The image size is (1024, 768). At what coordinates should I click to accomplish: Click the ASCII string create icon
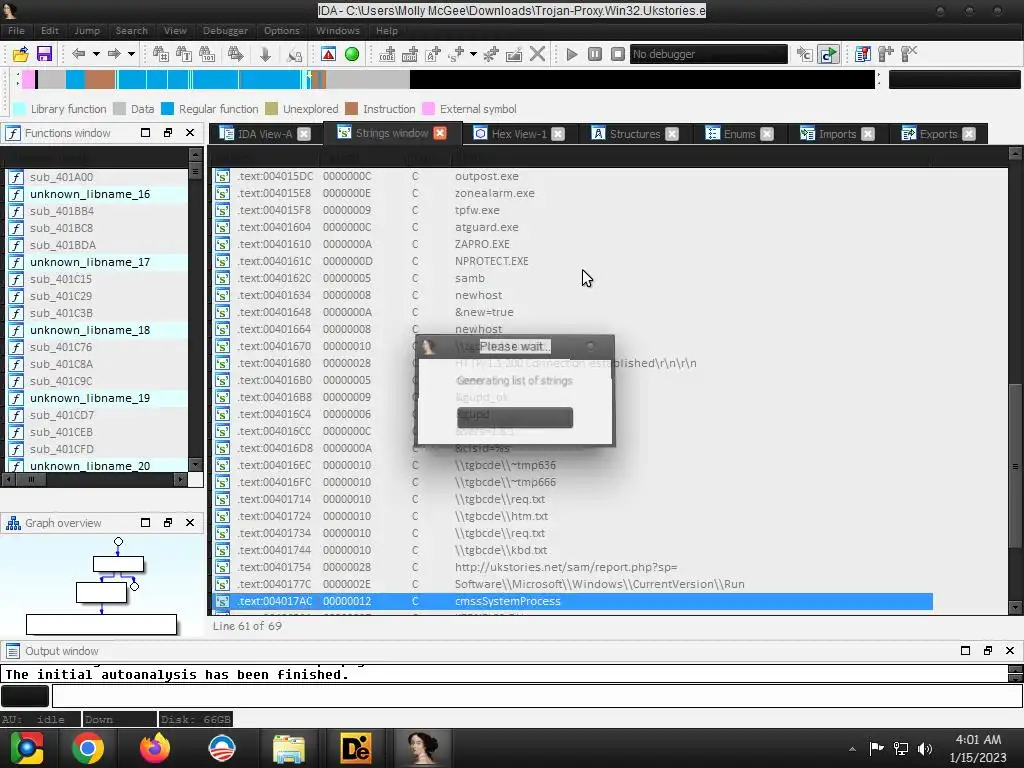[433, 54]
